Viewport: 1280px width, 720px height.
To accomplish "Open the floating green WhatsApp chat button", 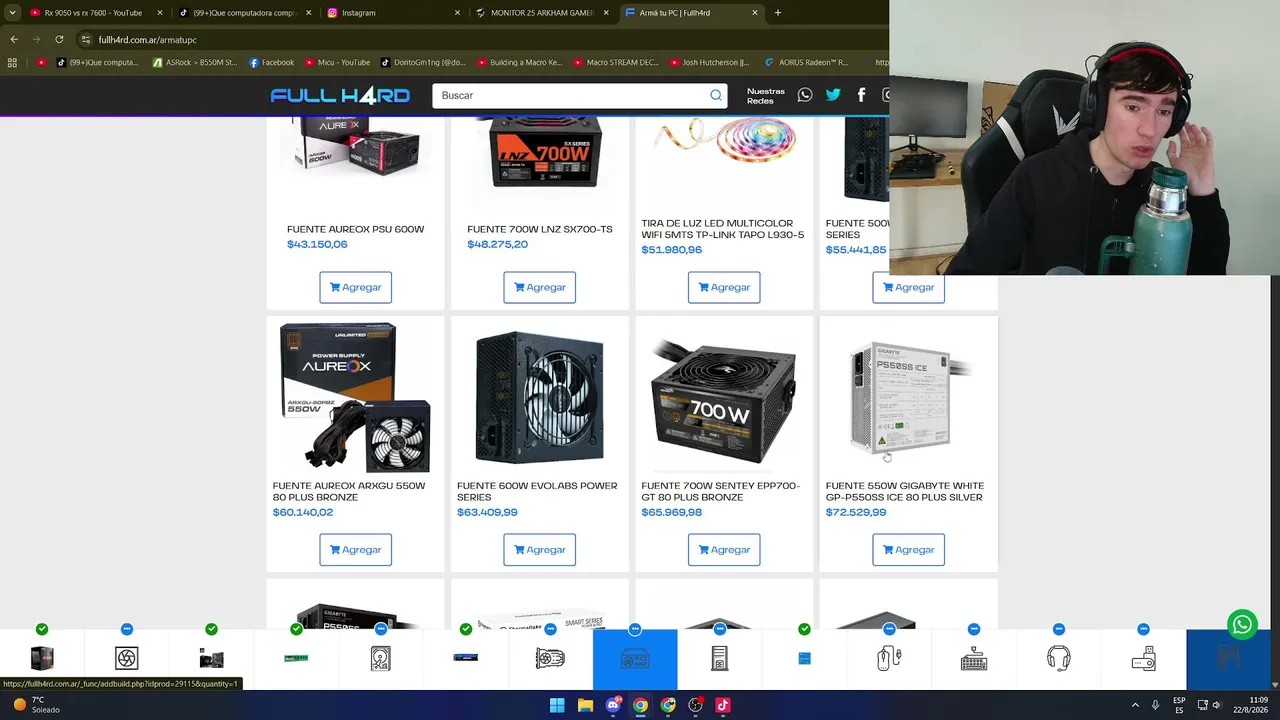I will pyautogui.click(x=1242, y=625).
